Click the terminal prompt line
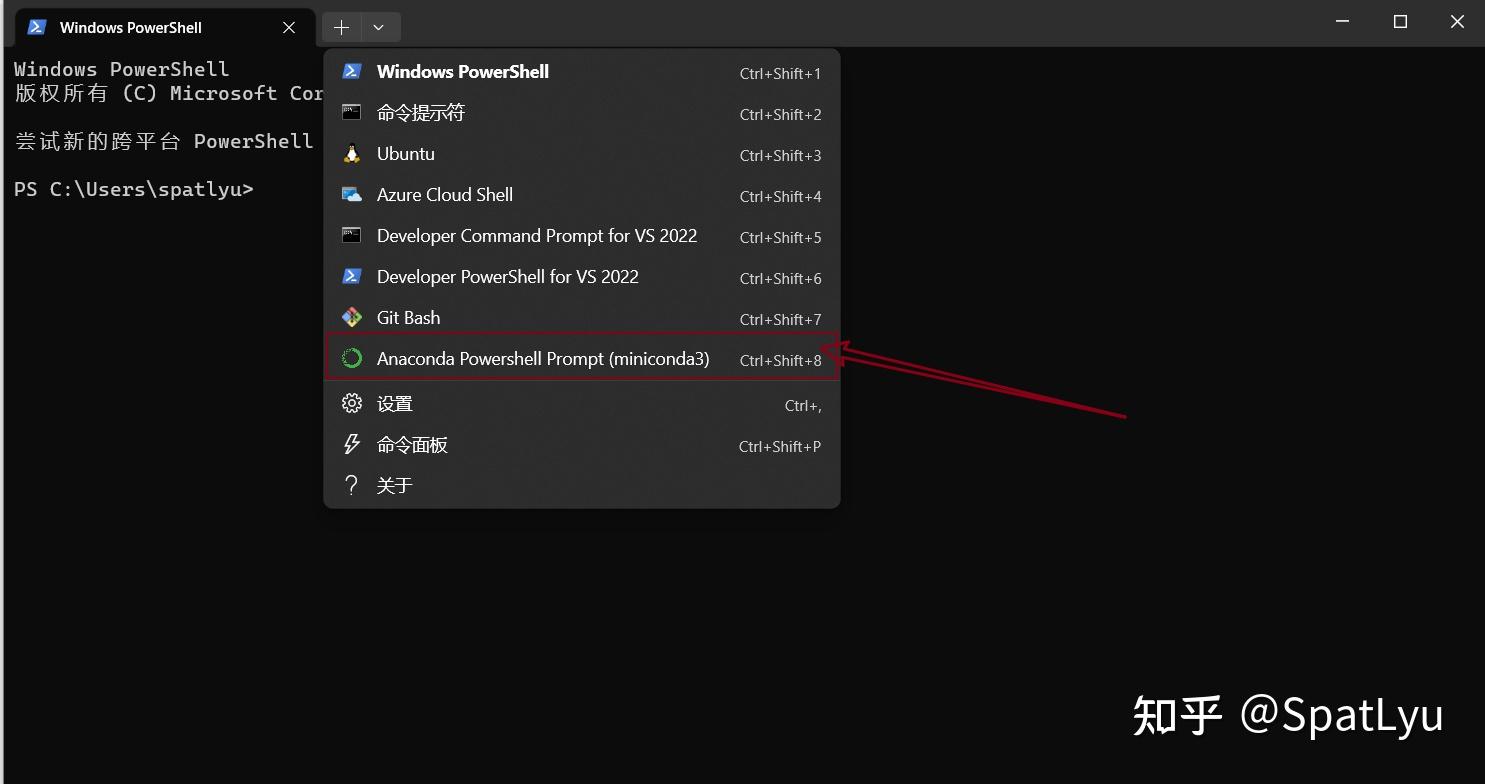This screenshot has width=1485, height=784. pyautogui.click(x=134, y=188)
